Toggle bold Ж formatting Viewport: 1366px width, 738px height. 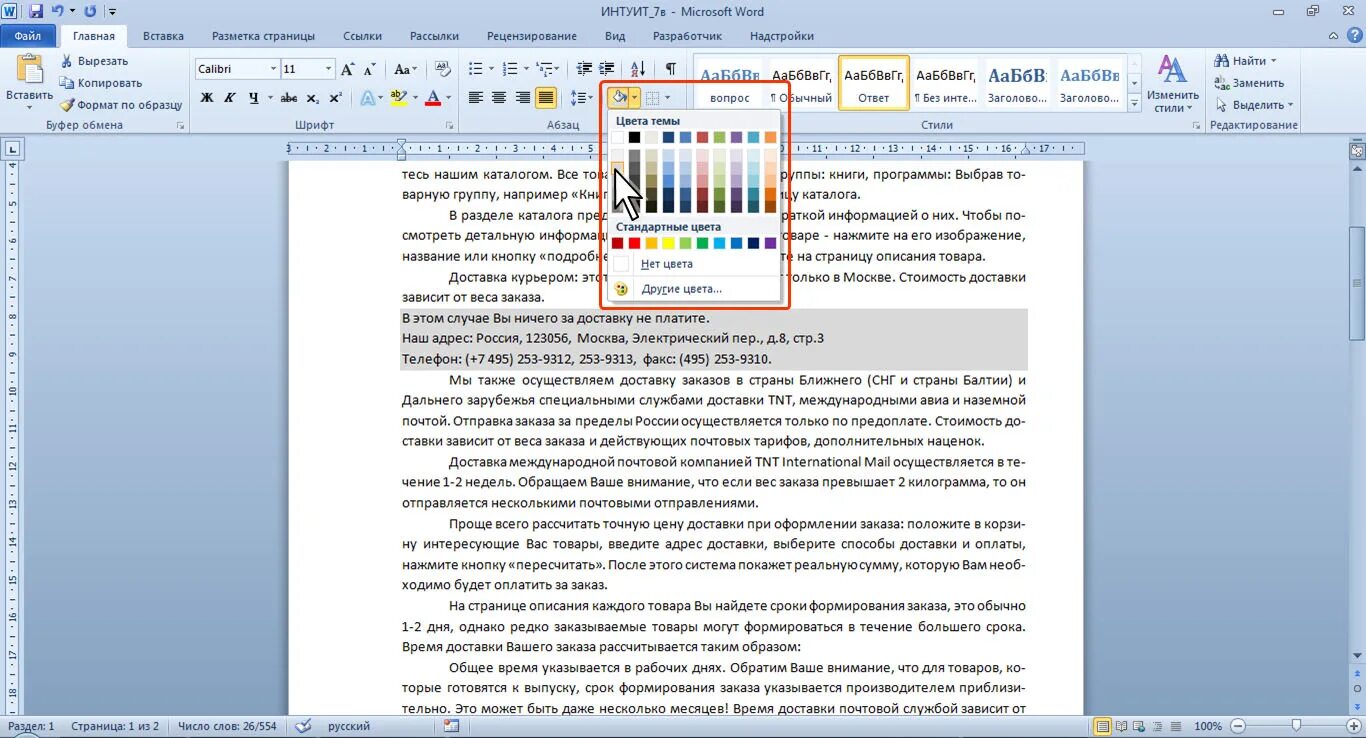[207, 98]
